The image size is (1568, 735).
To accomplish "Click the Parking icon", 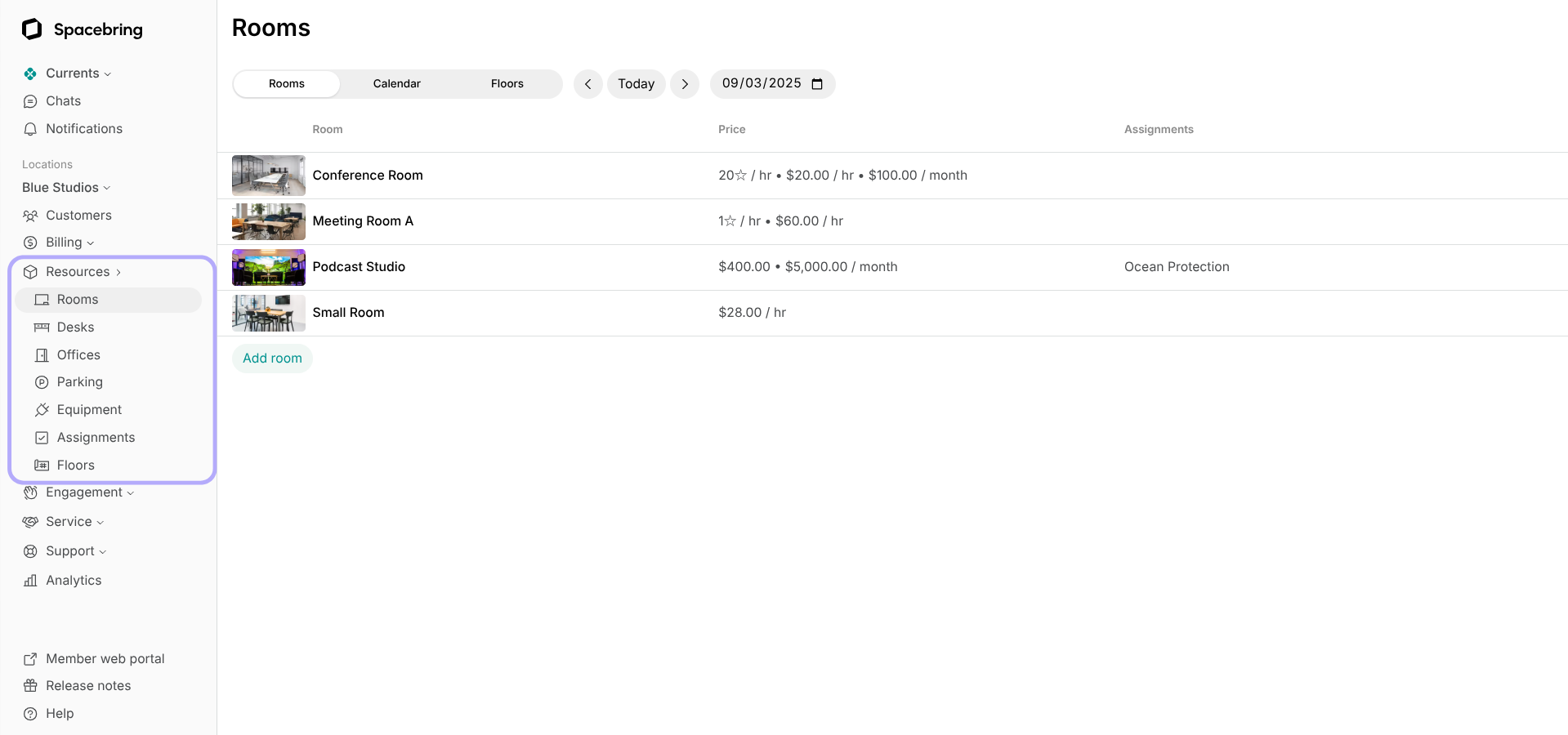I will point(42,382).
